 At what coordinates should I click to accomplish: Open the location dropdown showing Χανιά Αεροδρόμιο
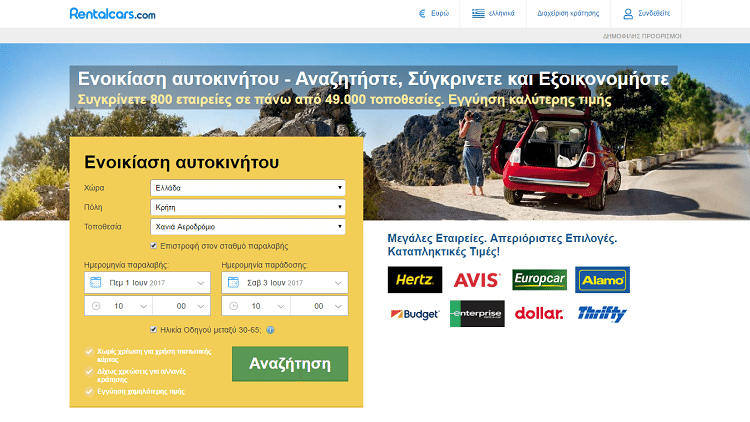tap(248, 227)
